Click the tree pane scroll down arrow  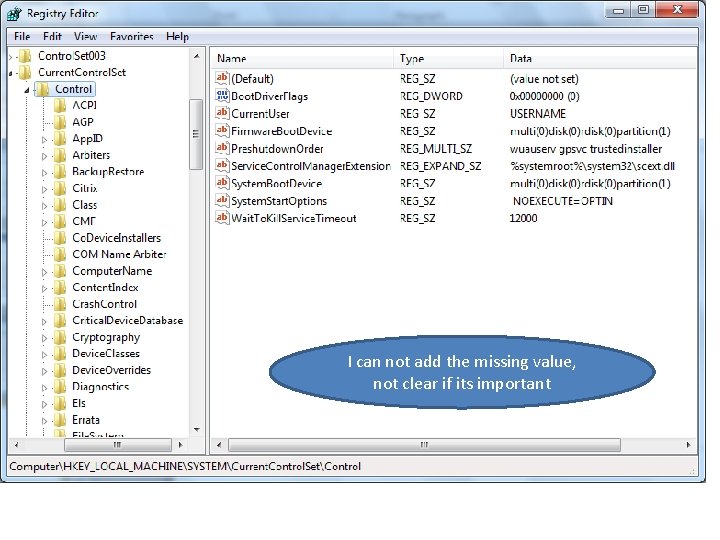click(197, 430)
